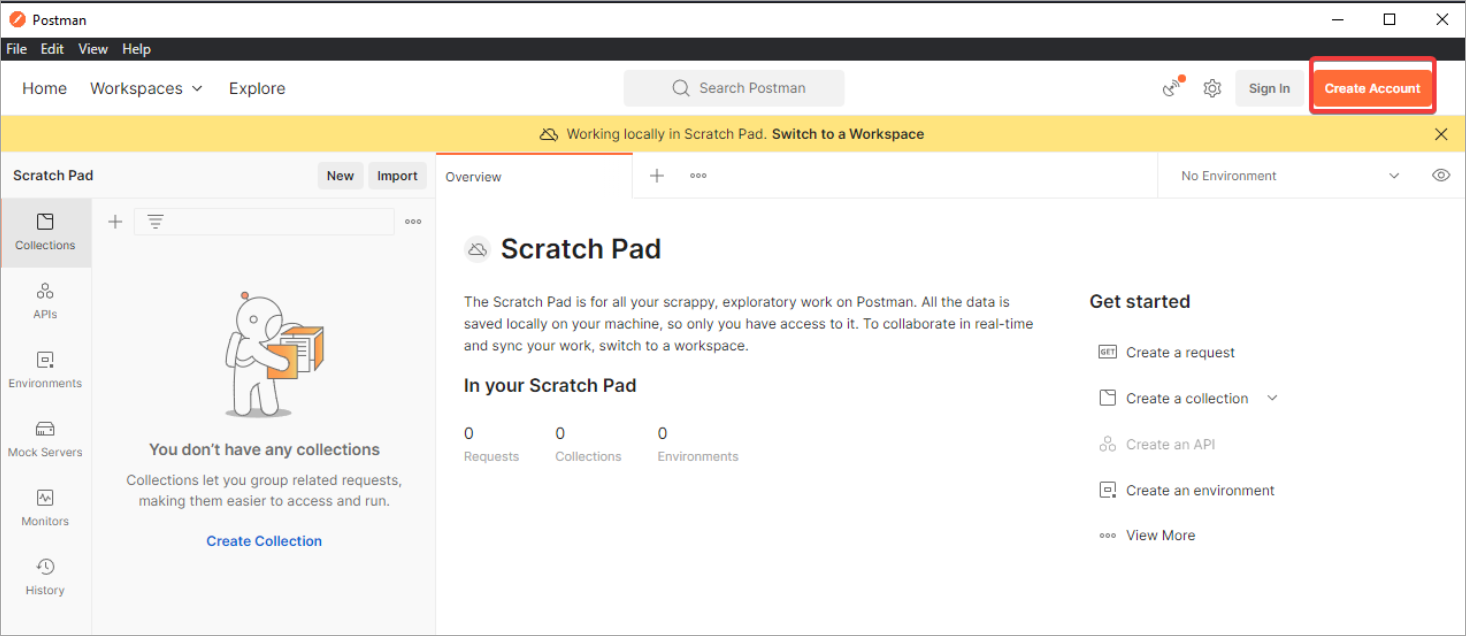Click the Requests count in Scratch Pad
Viewport: 1466px width, 636px height.
pyautogui.click(x=491, y=444)
